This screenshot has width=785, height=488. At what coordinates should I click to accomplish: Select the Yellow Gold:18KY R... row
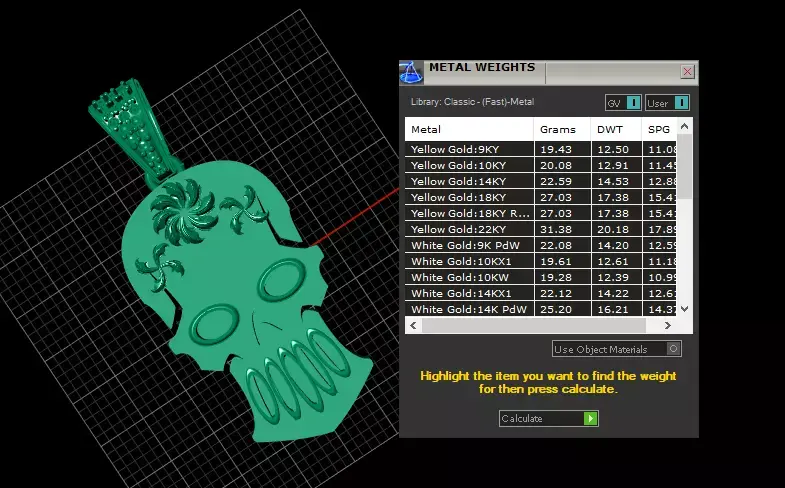coord(541,213)
